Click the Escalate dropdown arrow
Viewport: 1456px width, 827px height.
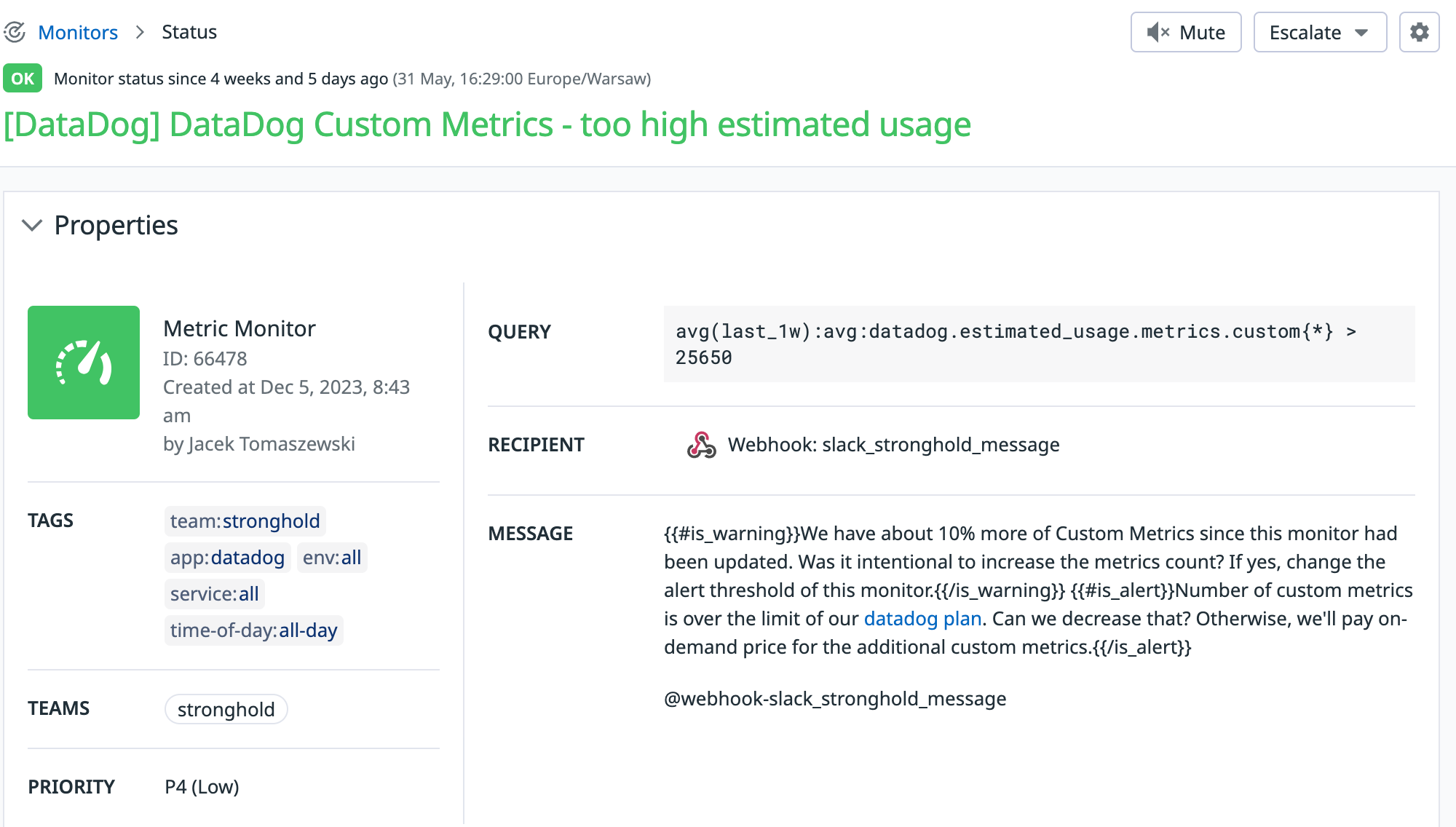[x=1361, y=33]
